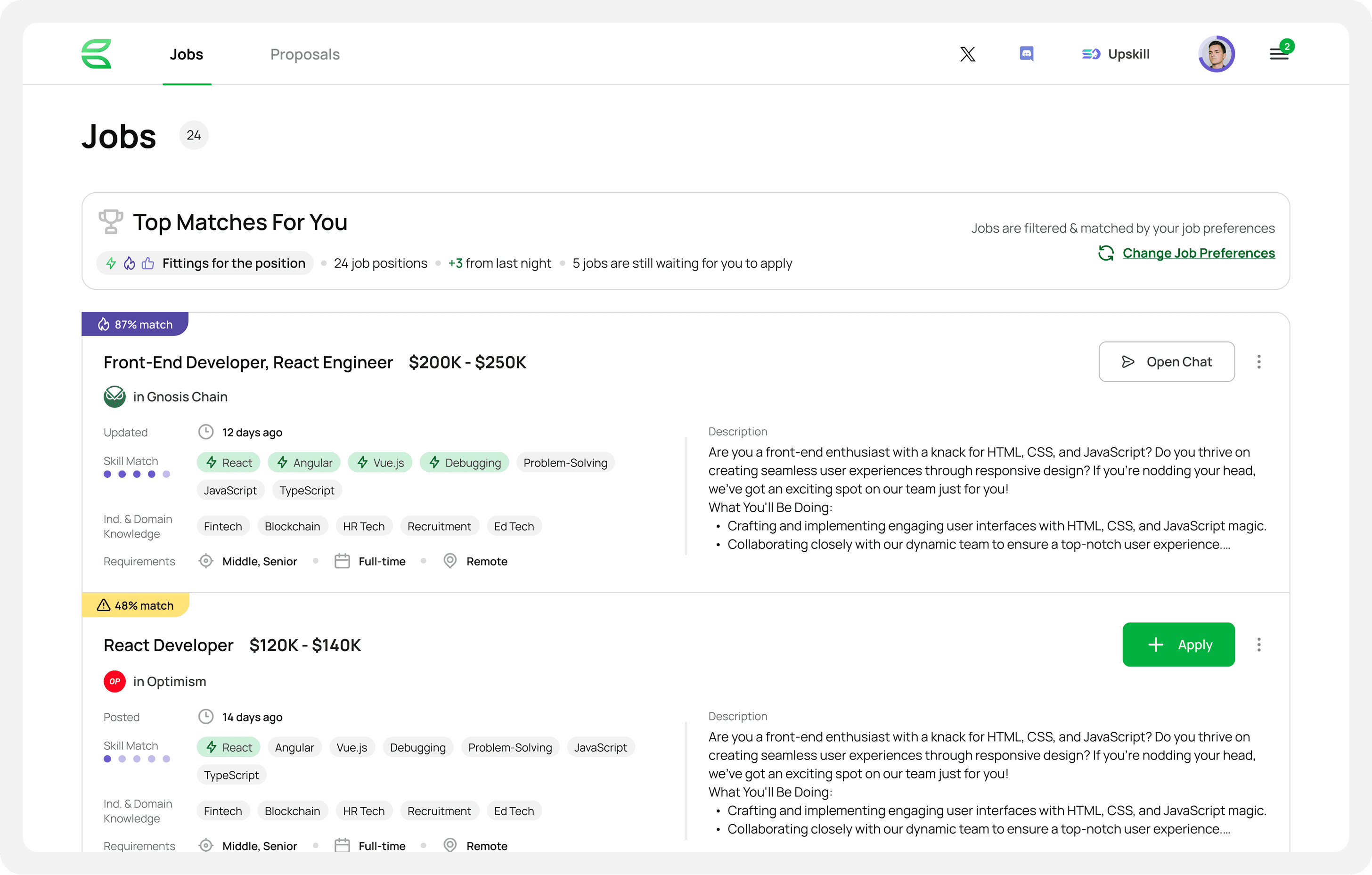The width and height of the screenshot is (1372, 875).
Task: Click the Optimism OP company logo
Action: (114, 681)
